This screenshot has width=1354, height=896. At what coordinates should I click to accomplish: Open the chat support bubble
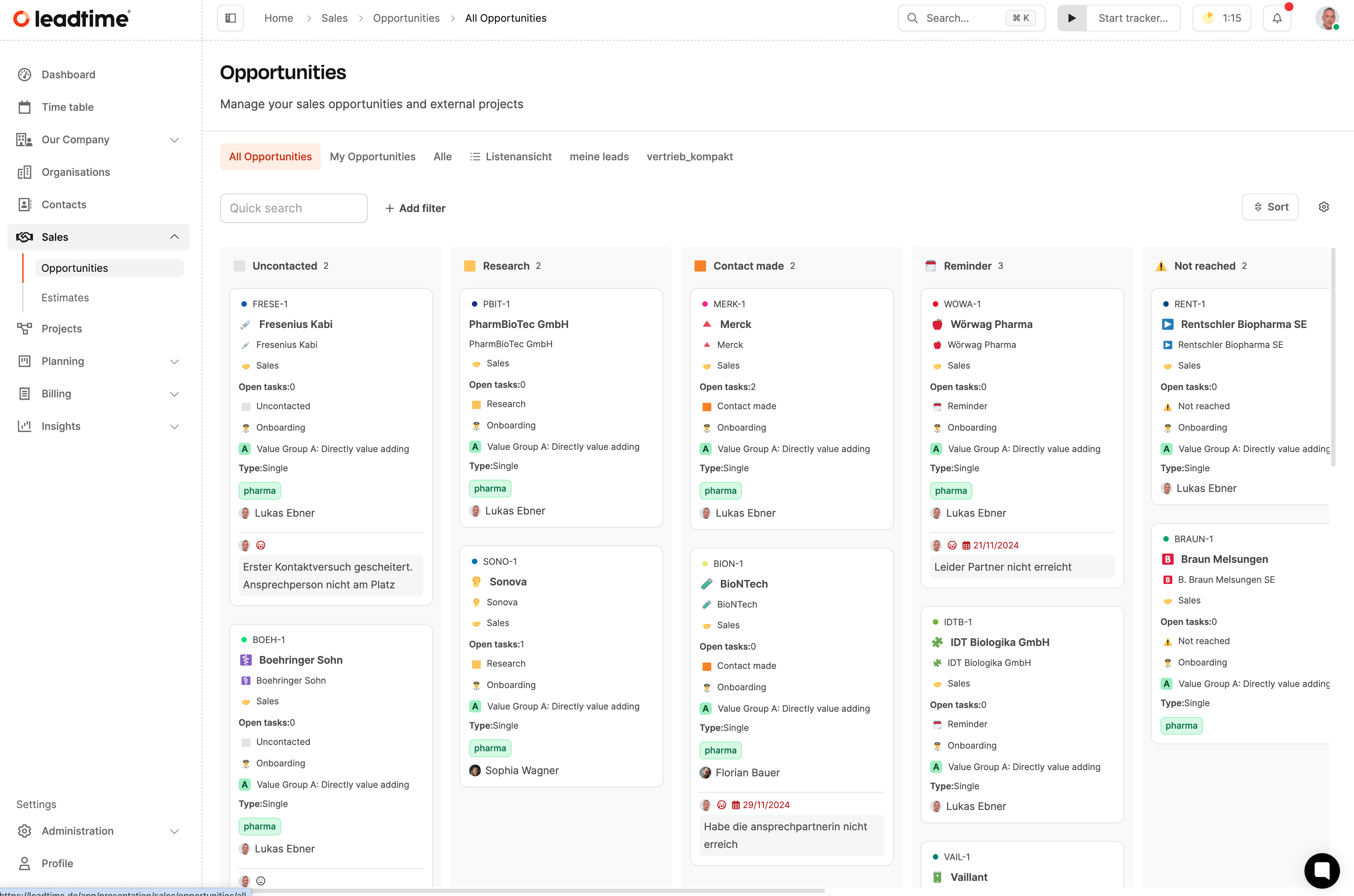coord(1321,870)
